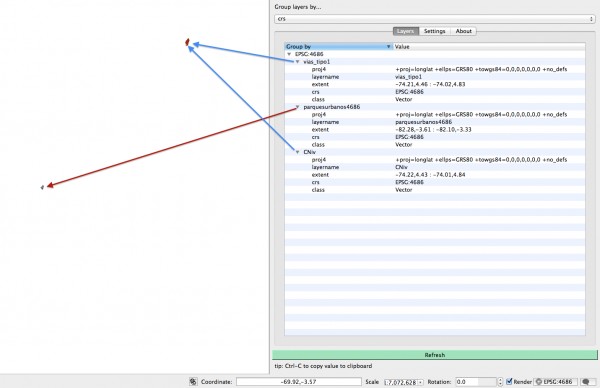Viewport: 600px width, 388px height.
Task: Click the Coordinate input field
Action: coord(298,382)
